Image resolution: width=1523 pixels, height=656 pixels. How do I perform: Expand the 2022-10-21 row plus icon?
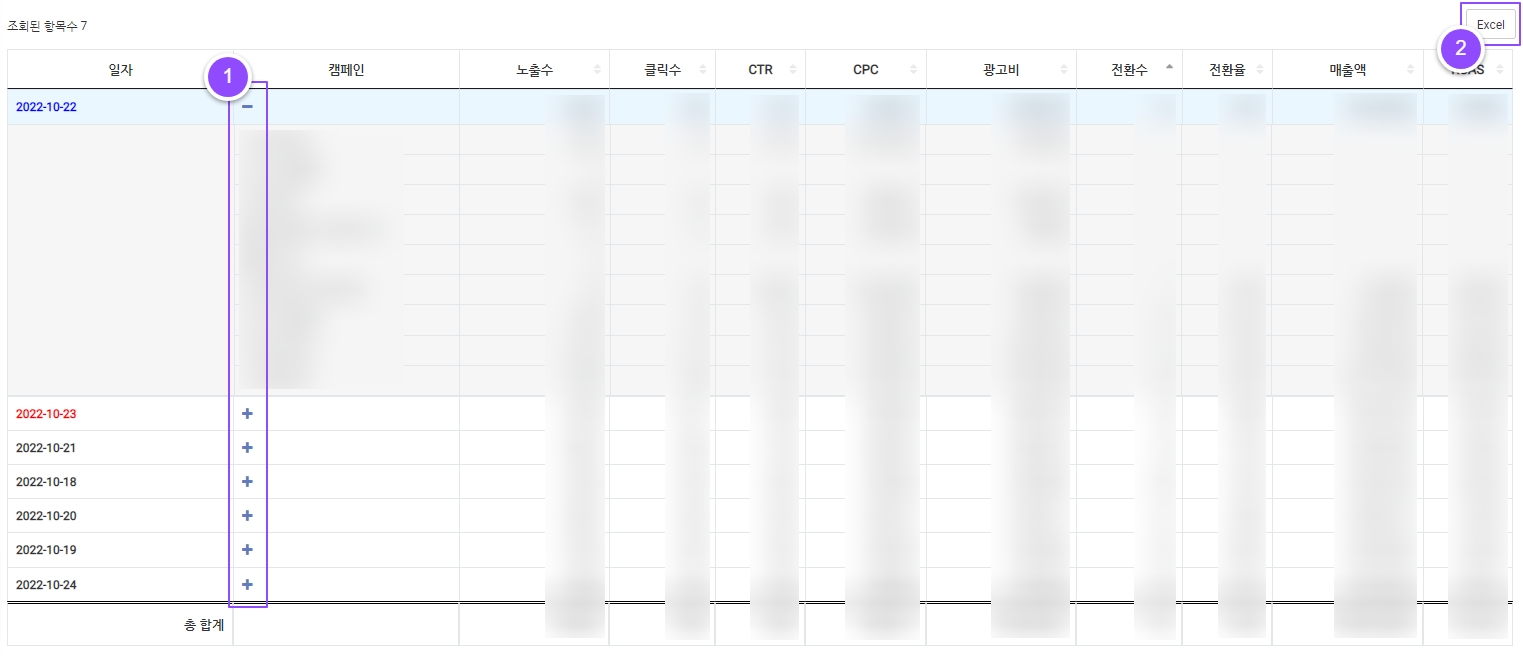[x=247, y=448]
